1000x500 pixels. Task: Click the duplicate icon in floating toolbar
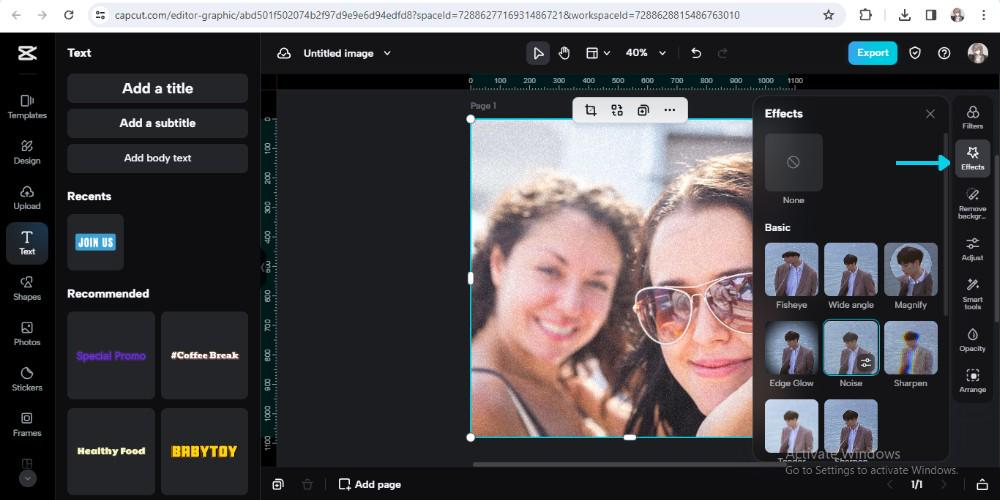coord(643,110)
